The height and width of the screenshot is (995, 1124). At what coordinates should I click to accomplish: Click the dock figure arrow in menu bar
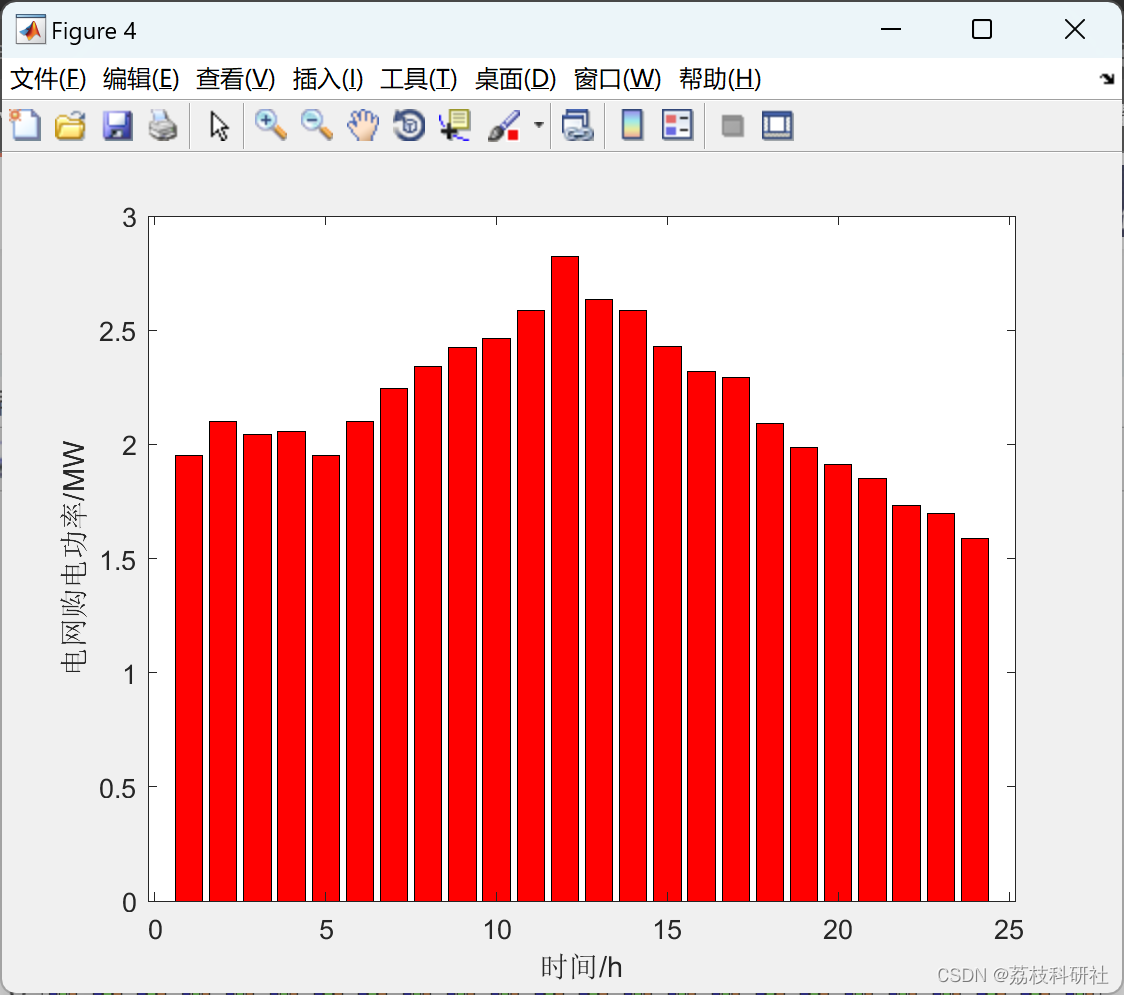point(1107,79)
